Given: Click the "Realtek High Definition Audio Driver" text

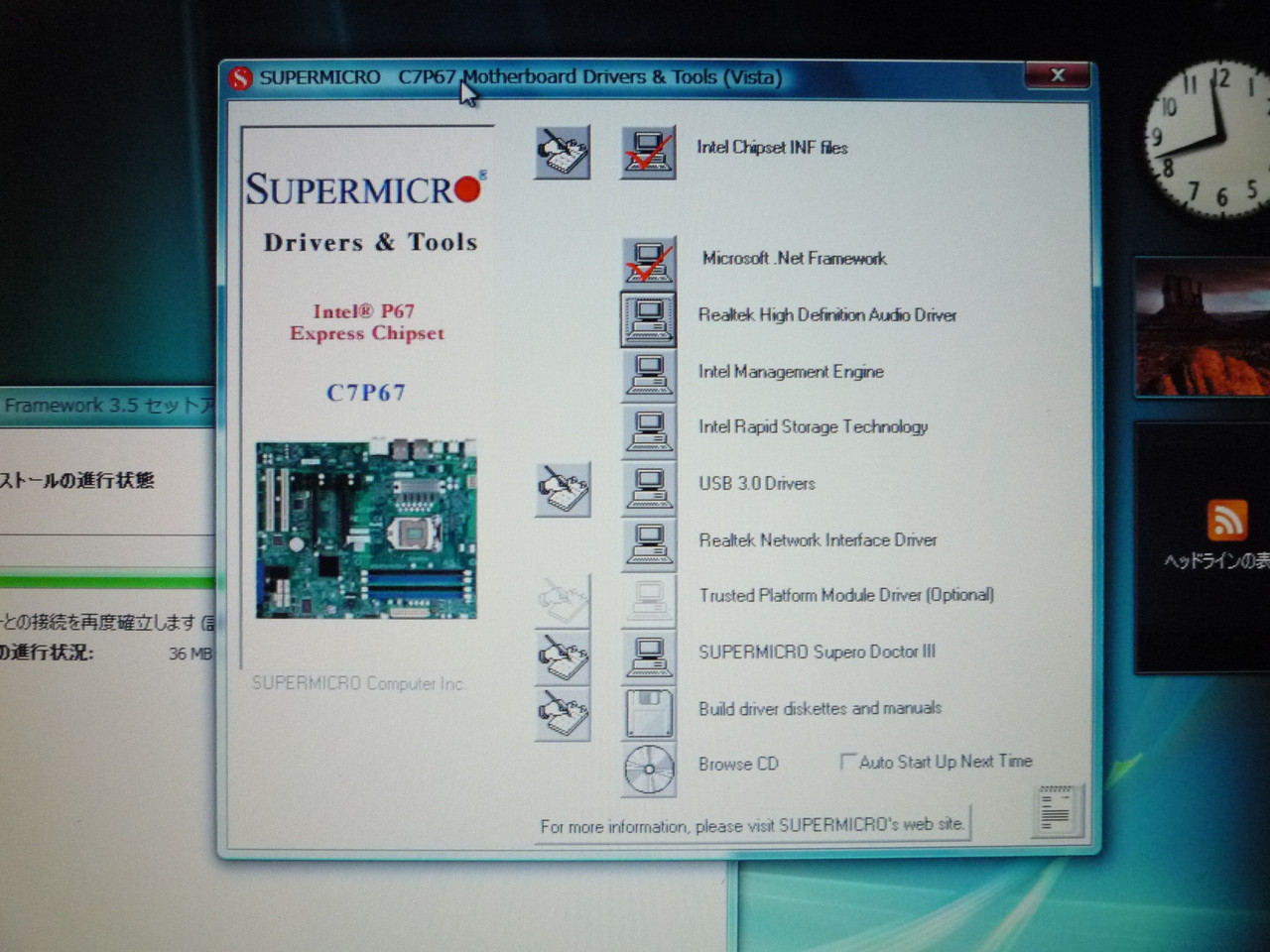Looking at the screenshot, I should [x=827, y=315].
